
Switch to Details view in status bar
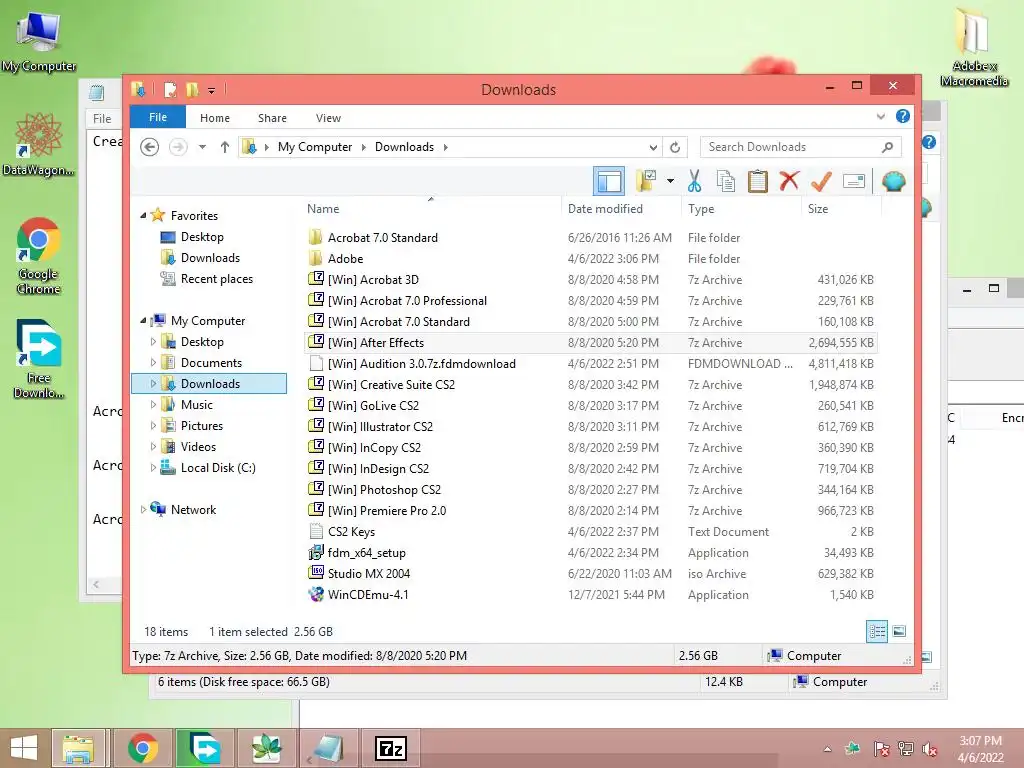pyautogui.click(x=877, y=631)
